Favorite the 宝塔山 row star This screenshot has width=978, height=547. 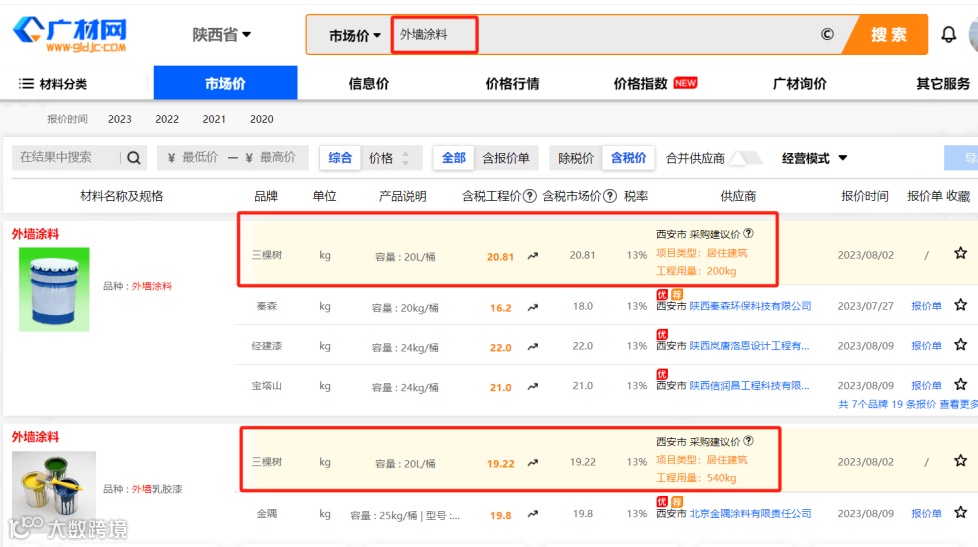pyautogui.click(x=960, y=384)
